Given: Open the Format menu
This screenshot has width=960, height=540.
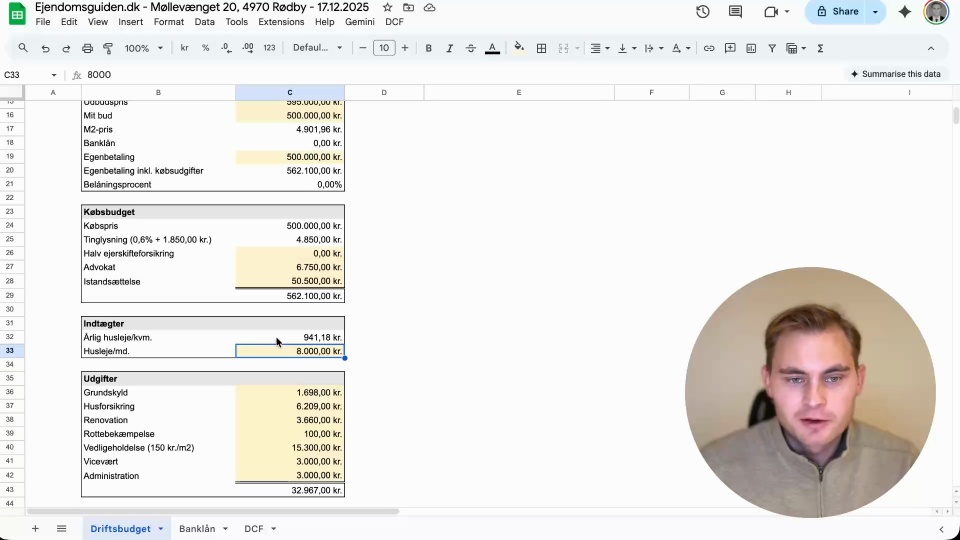Looking at the screenshot, I should coord(169,22).
